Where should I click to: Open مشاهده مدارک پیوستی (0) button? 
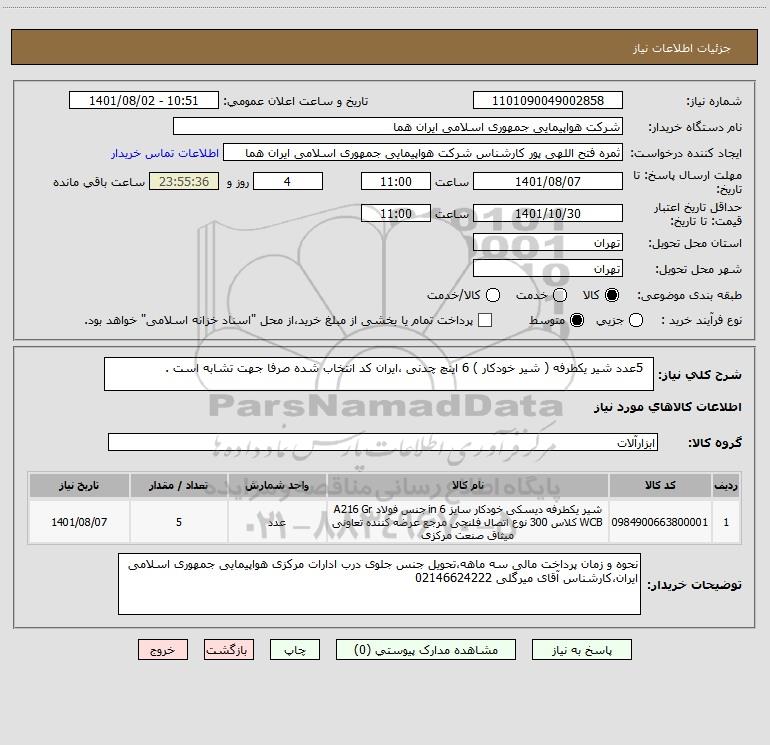pos(426,650)
